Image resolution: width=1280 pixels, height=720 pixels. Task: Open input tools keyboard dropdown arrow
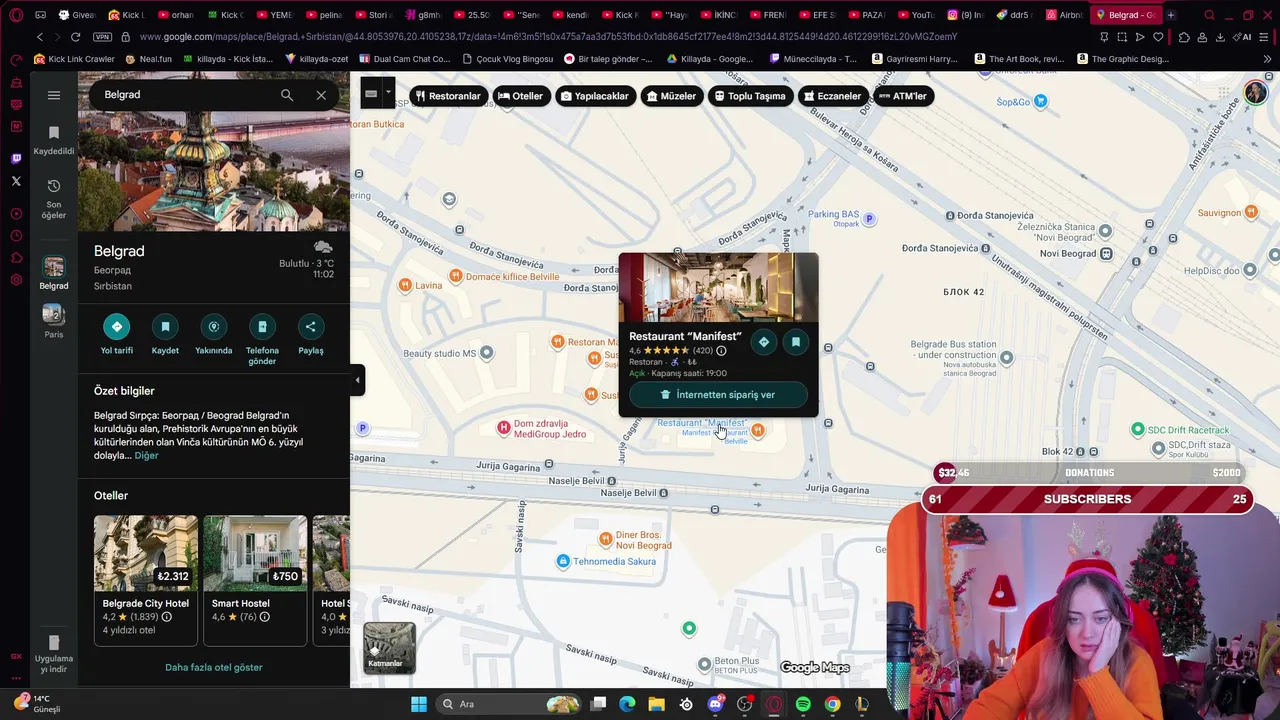(389, 93)
